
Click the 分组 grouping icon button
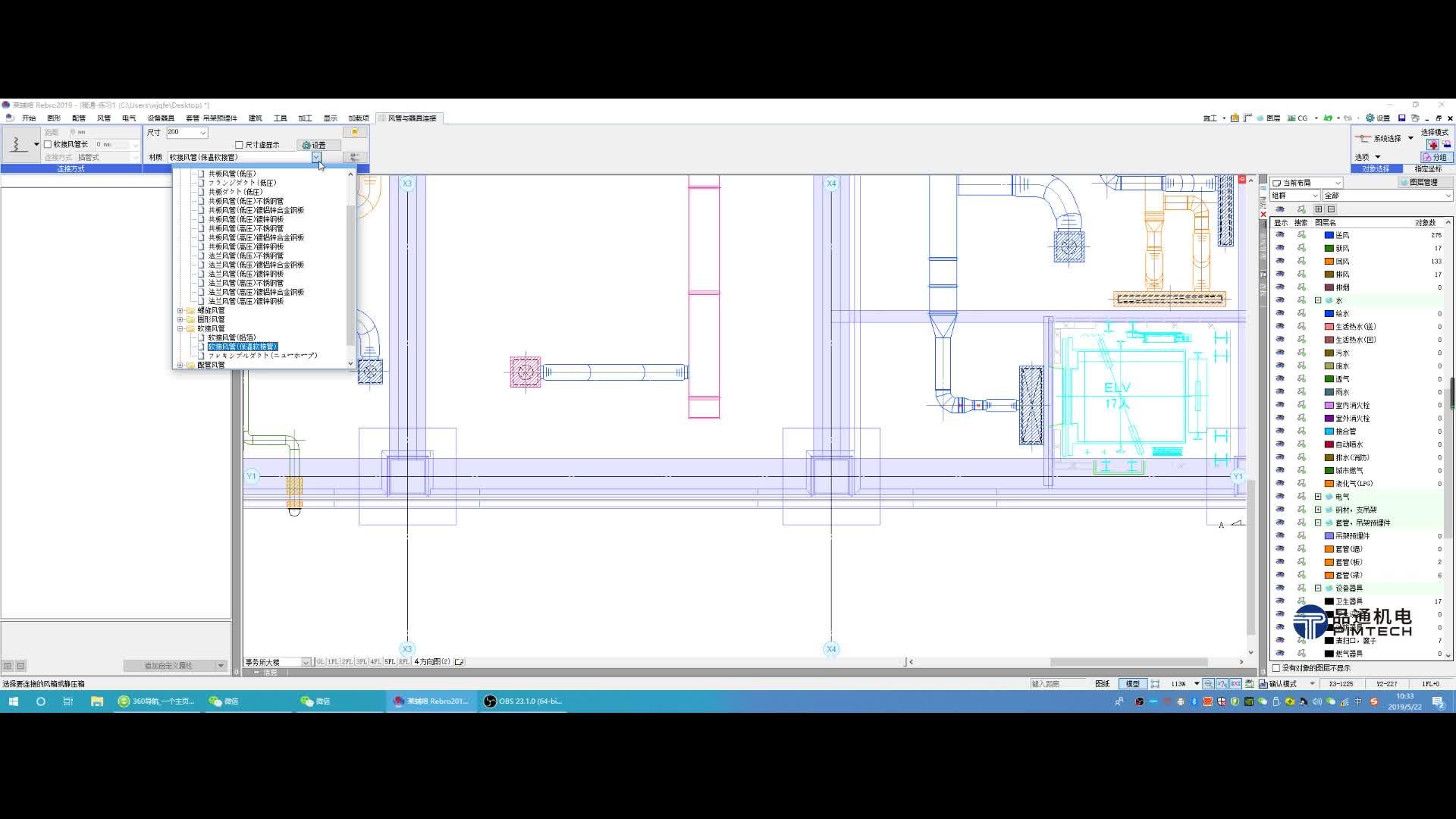[1435, 157]
